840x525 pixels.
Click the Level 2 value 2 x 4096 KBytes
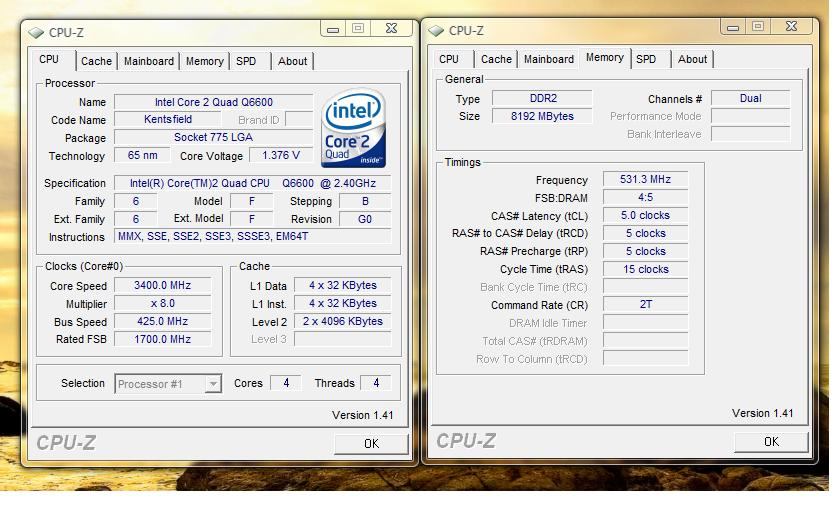pos(343,321)
